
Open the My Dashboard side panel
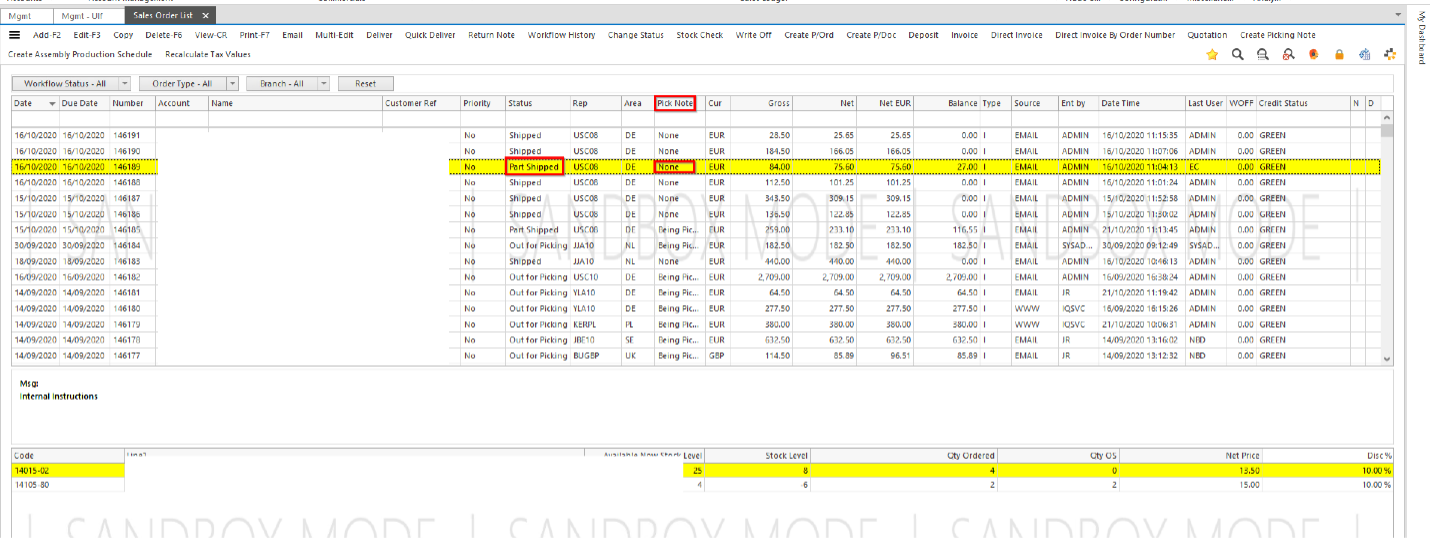pyautogui.click(x=1420, y=38)
